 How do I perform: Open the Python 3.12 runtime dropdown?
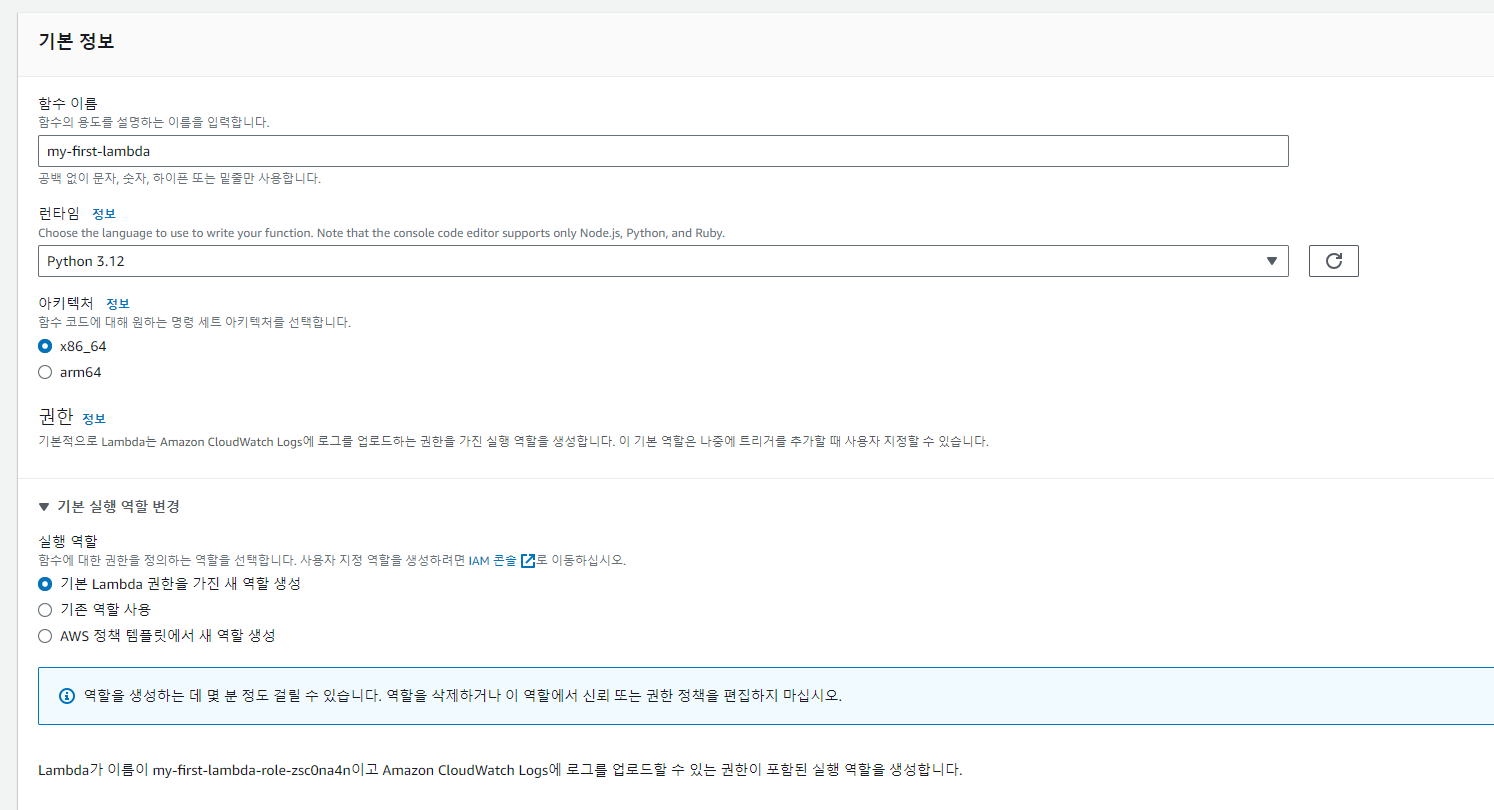[663, 261]
